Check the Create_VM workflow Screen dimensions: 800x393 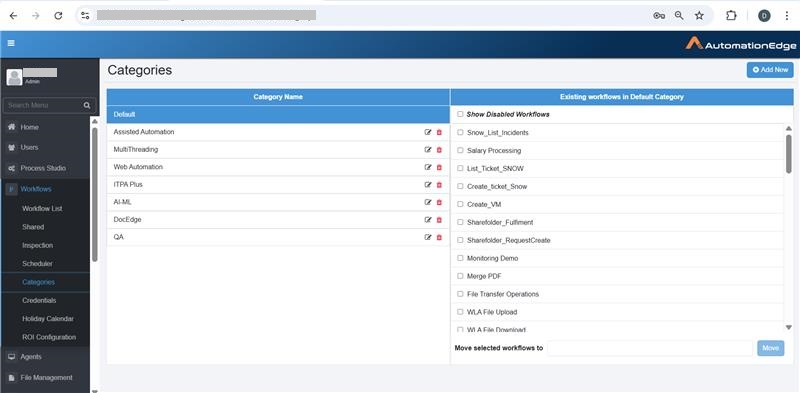(x=460, y=204)
